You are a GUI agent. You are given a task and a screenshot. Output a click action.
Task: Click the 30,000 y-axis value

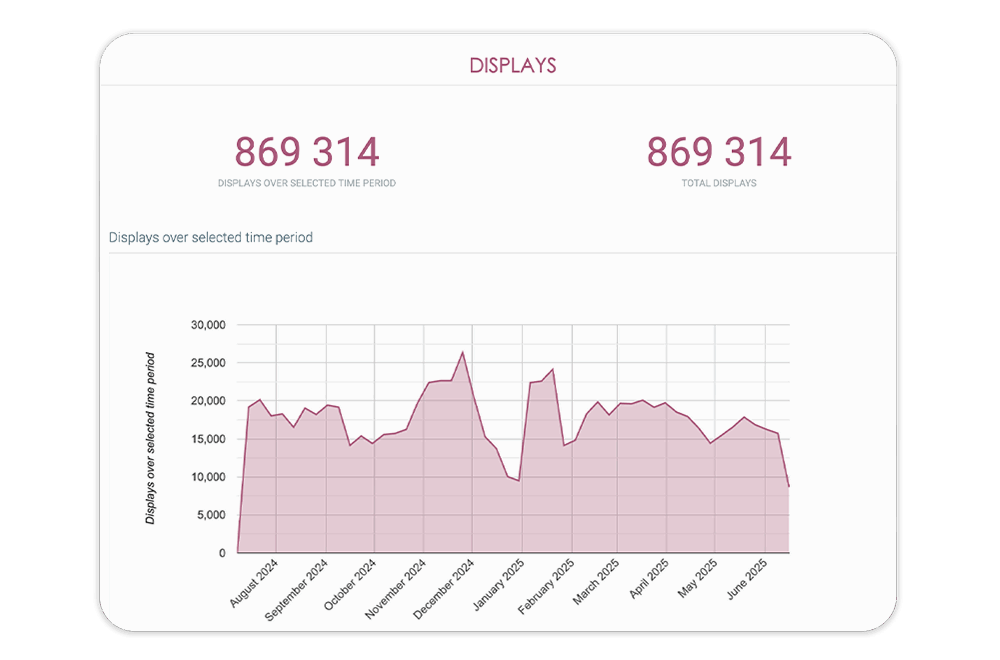click(208, 325)
